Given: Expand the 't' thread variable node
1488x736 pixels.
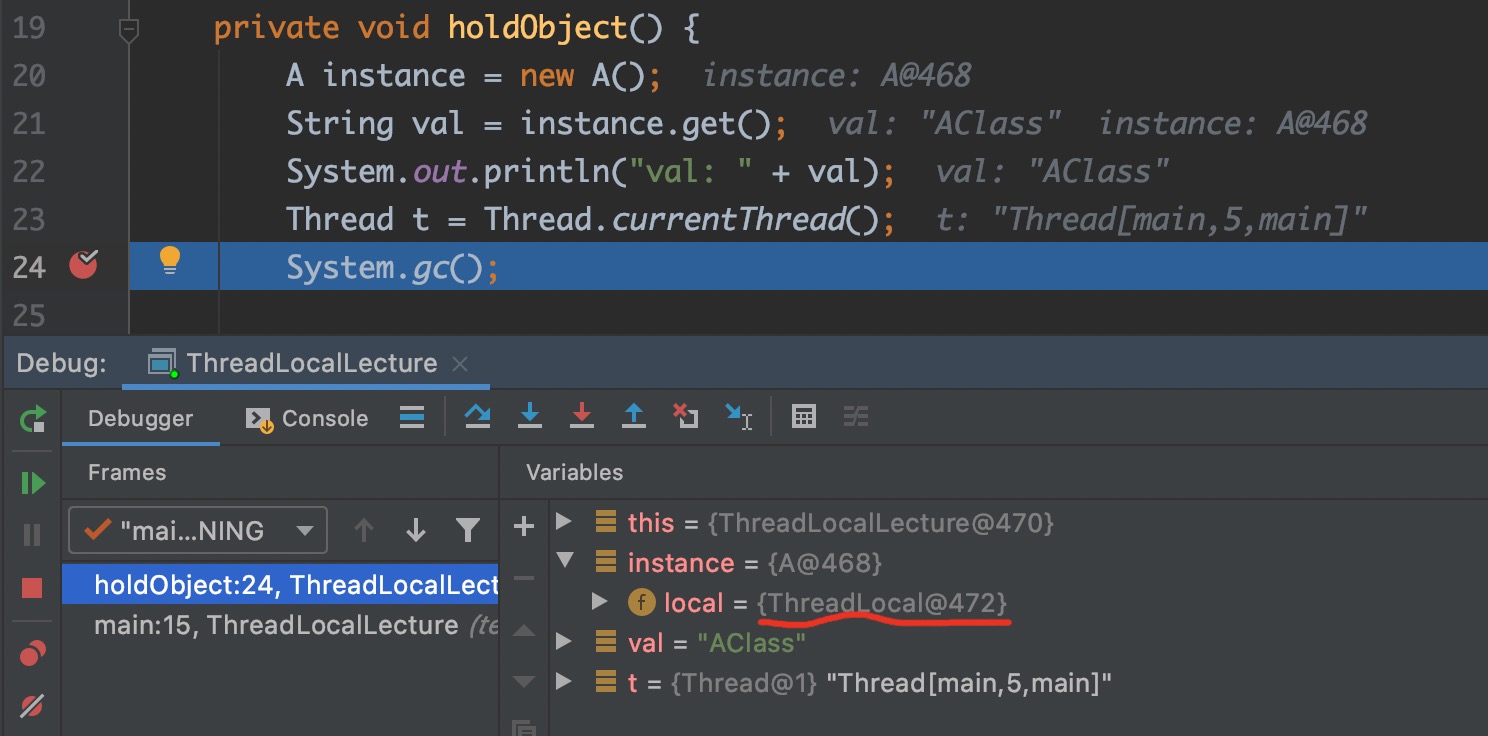Looking at the screenshot, I should click(x=564, y=682).
